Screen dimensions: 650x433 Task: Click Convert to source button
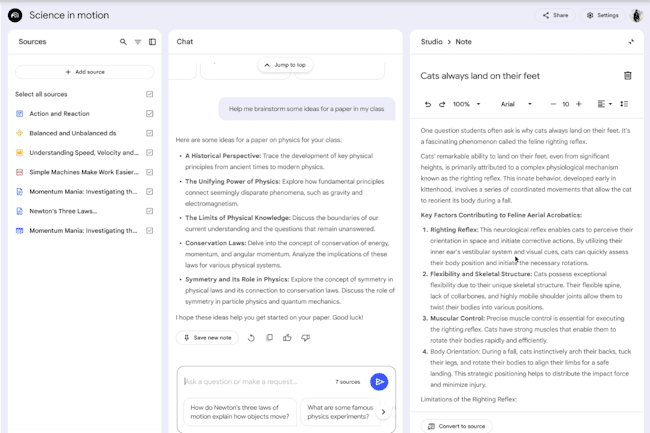[456, 426]
